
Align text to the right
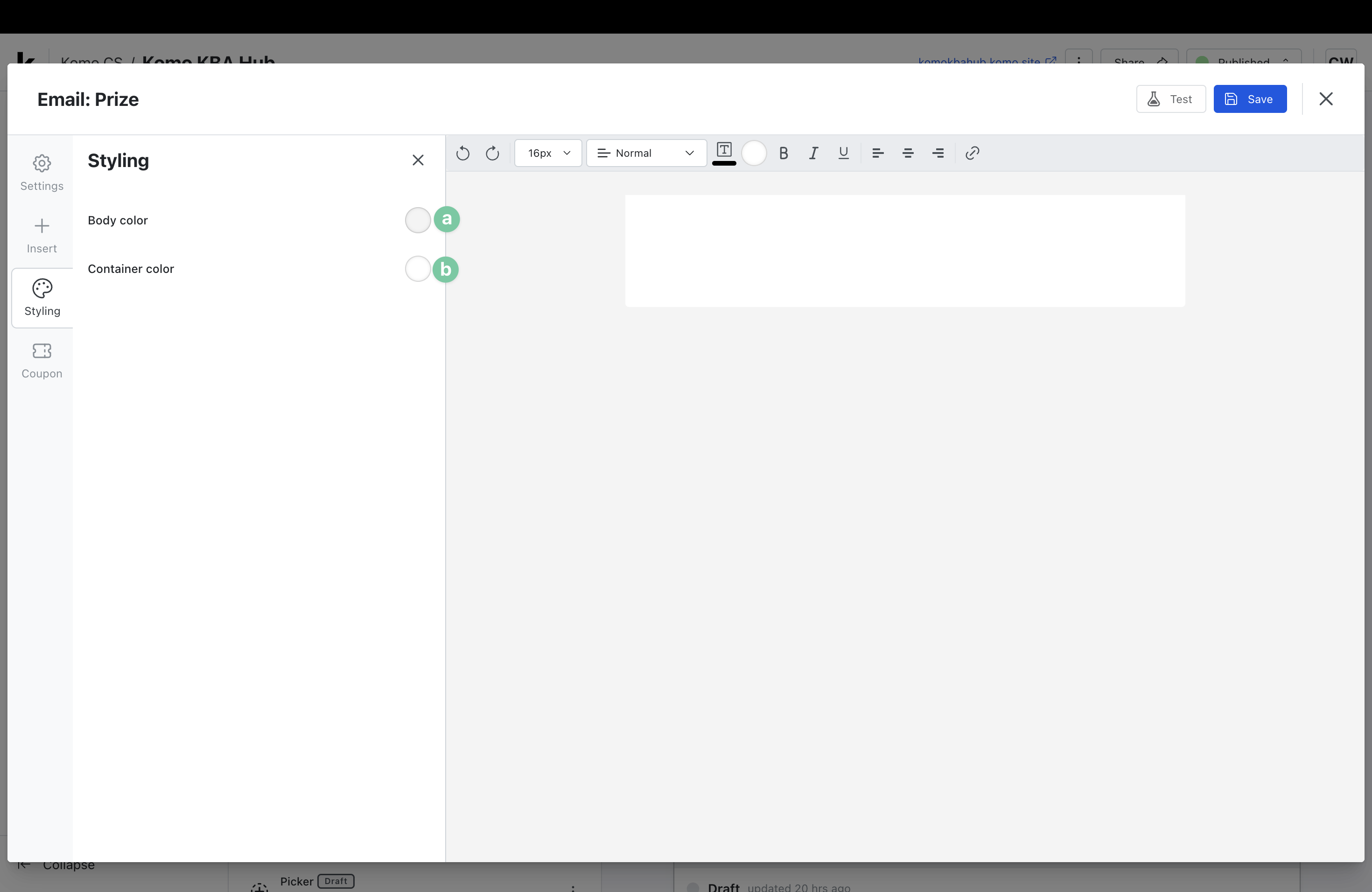(938, 153)
